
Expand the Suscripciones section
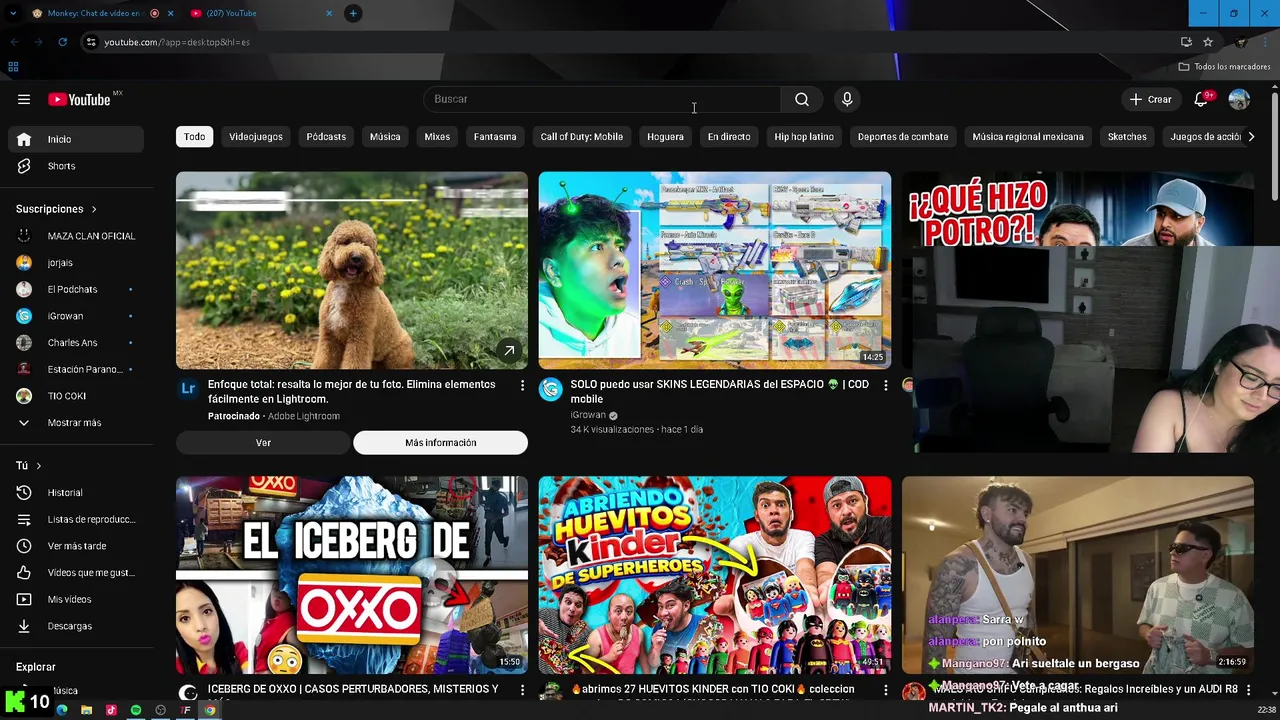click(x=57, y=209)
